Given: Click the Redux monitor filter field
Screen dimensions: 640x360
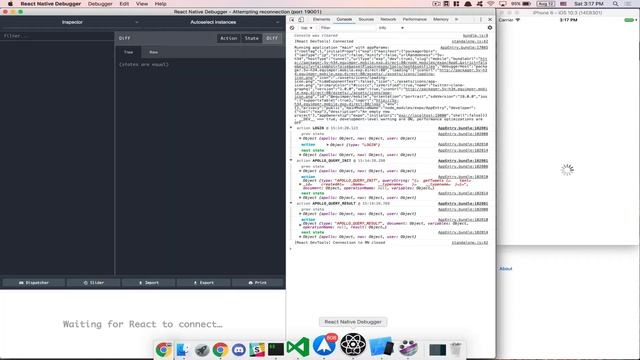Looking at the screenshot, I should click(x=57, y=36).
